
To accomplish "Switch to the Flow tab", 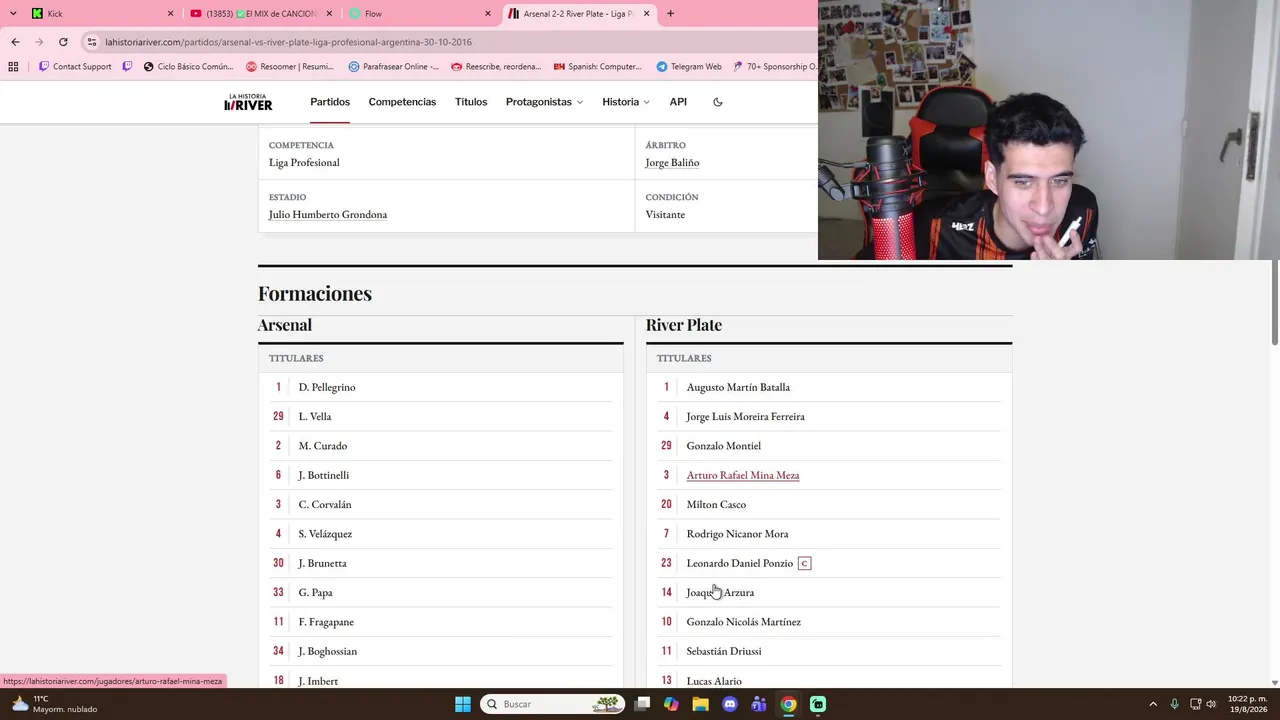I will click(x=419, y=13).
